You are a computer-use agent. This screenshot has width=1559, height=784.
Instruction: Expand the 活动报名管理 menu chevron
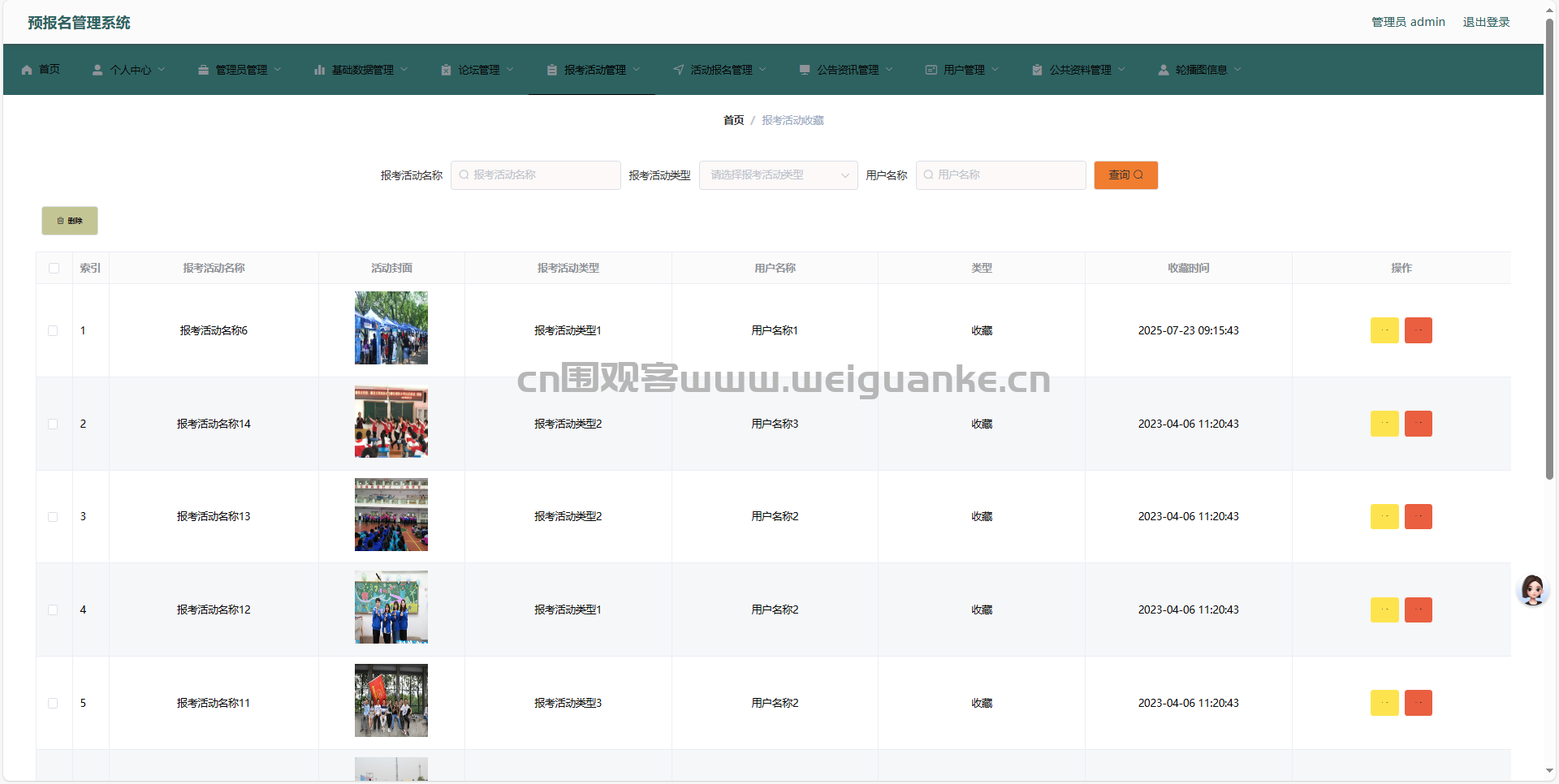pos(762,70)
